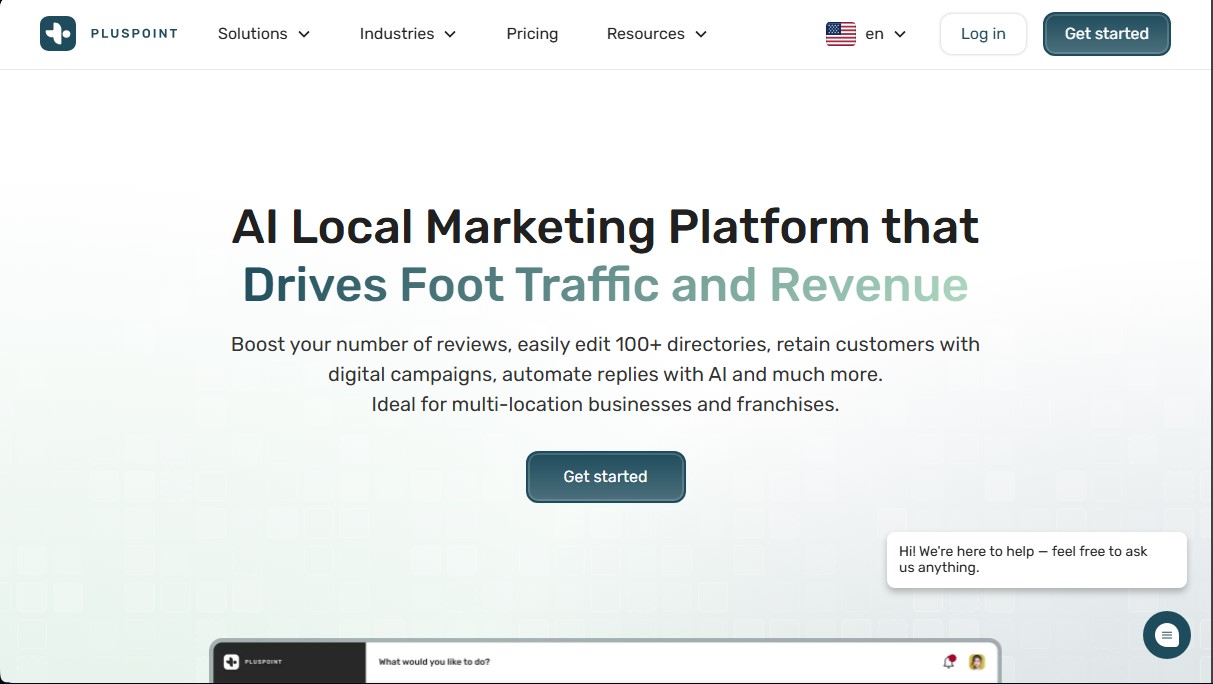Click the chat greeting message popup
Image resolution: width=1213 pixels, height=684 pixels.
click(1036, 560)
